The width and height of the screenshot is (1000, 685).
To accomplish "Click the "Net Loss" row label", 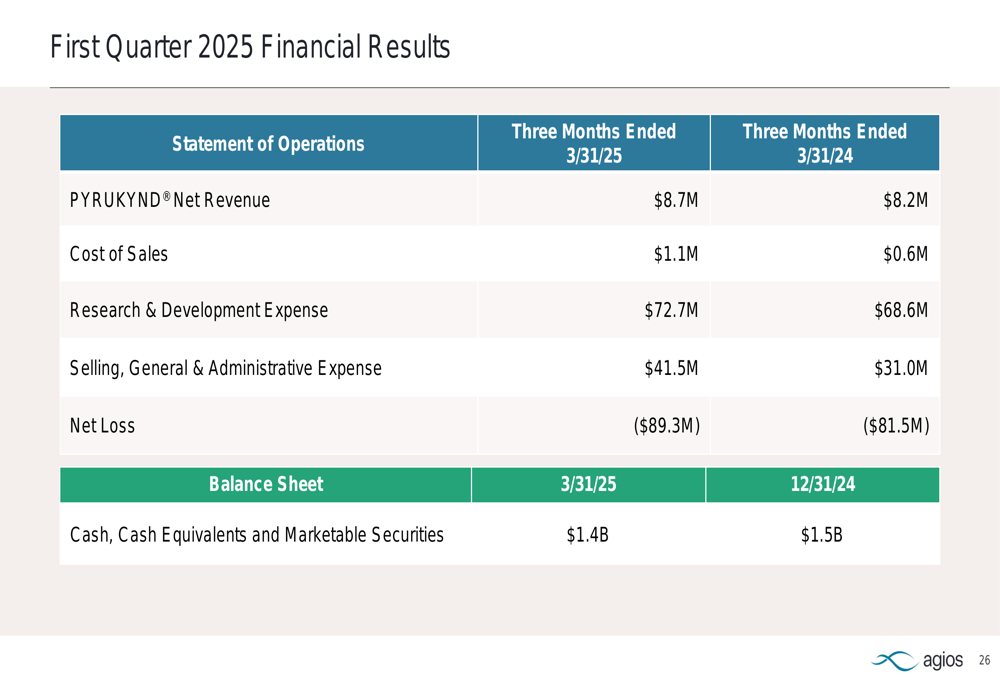I will tap(102, 425).
